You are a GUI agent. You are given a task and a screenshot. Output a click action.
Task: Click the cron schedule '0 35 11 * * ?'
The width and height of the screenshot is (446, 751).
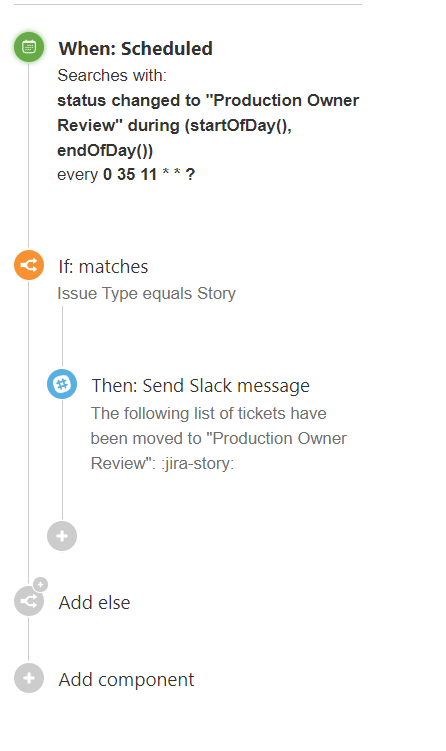149,174
